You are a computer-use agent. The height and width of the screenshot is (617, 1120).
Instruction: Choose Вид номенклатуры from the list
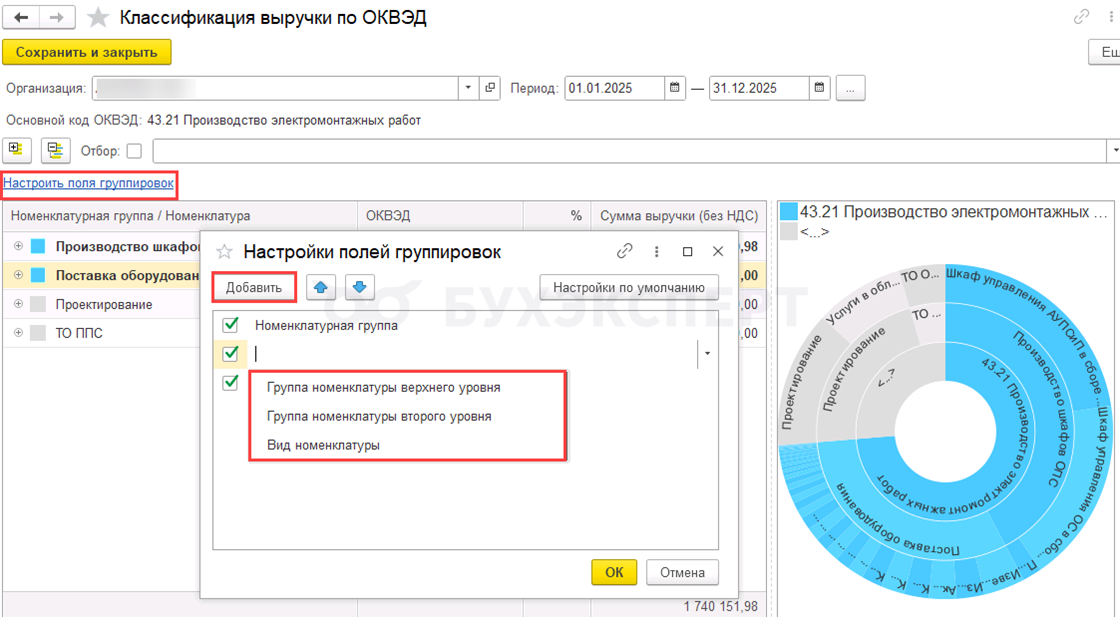[x=323, y=445]
